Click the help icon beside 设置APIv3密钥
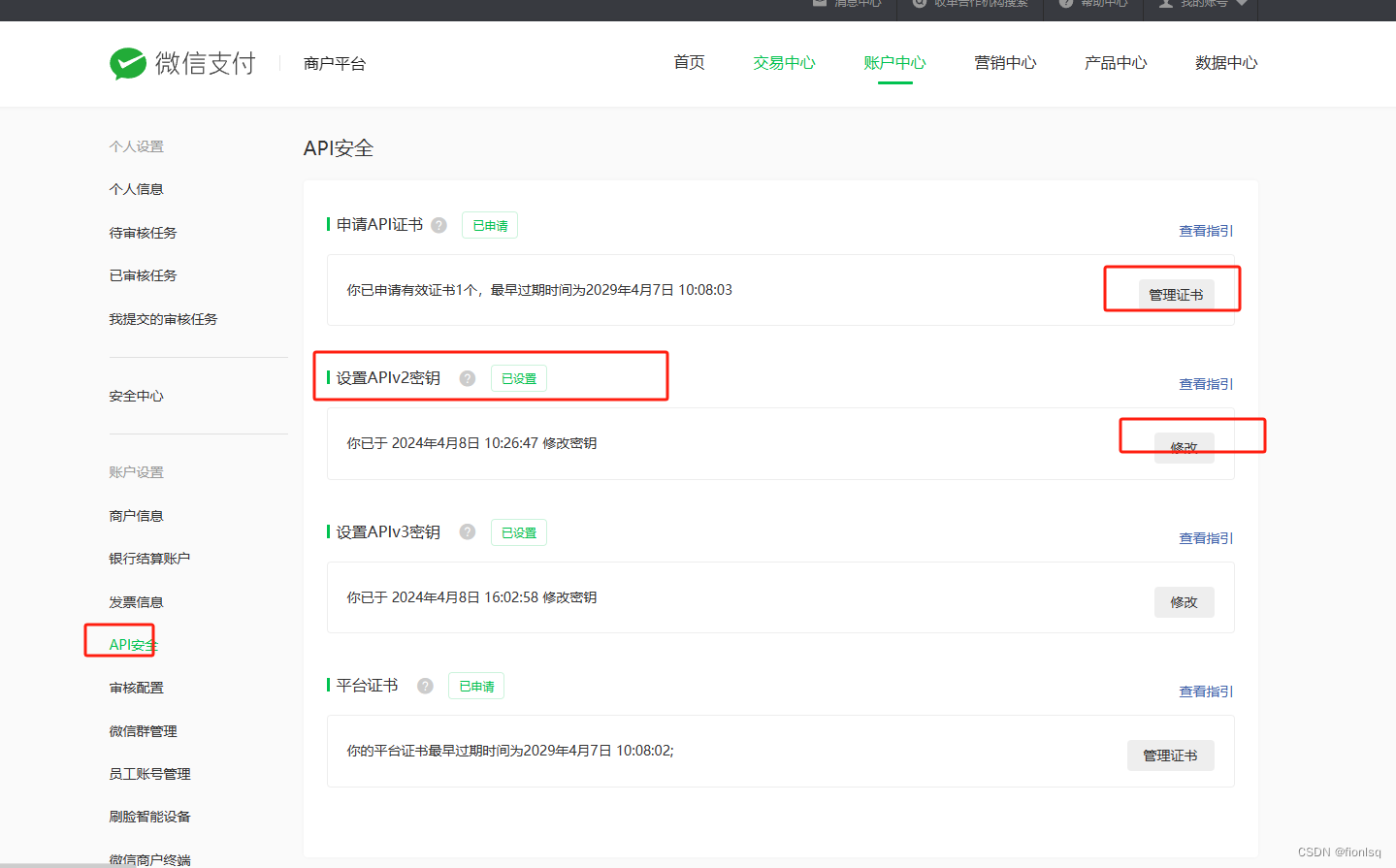This screenshot has width=1396, height=868. [x=467, y=531]
